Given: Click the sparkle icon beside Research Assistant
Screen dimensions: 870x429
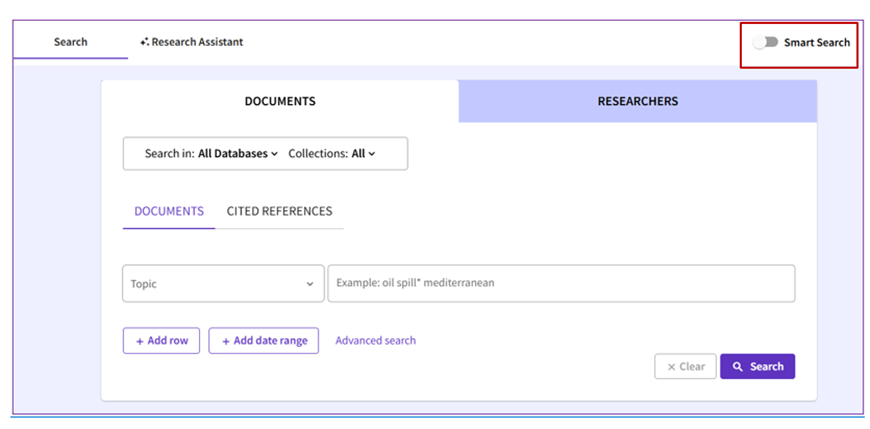Looking at the screenshot, I should [144, 42].
